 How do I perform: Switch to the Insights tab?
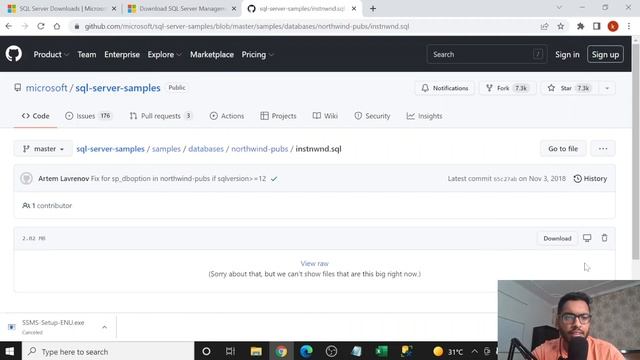coord(424,116)
